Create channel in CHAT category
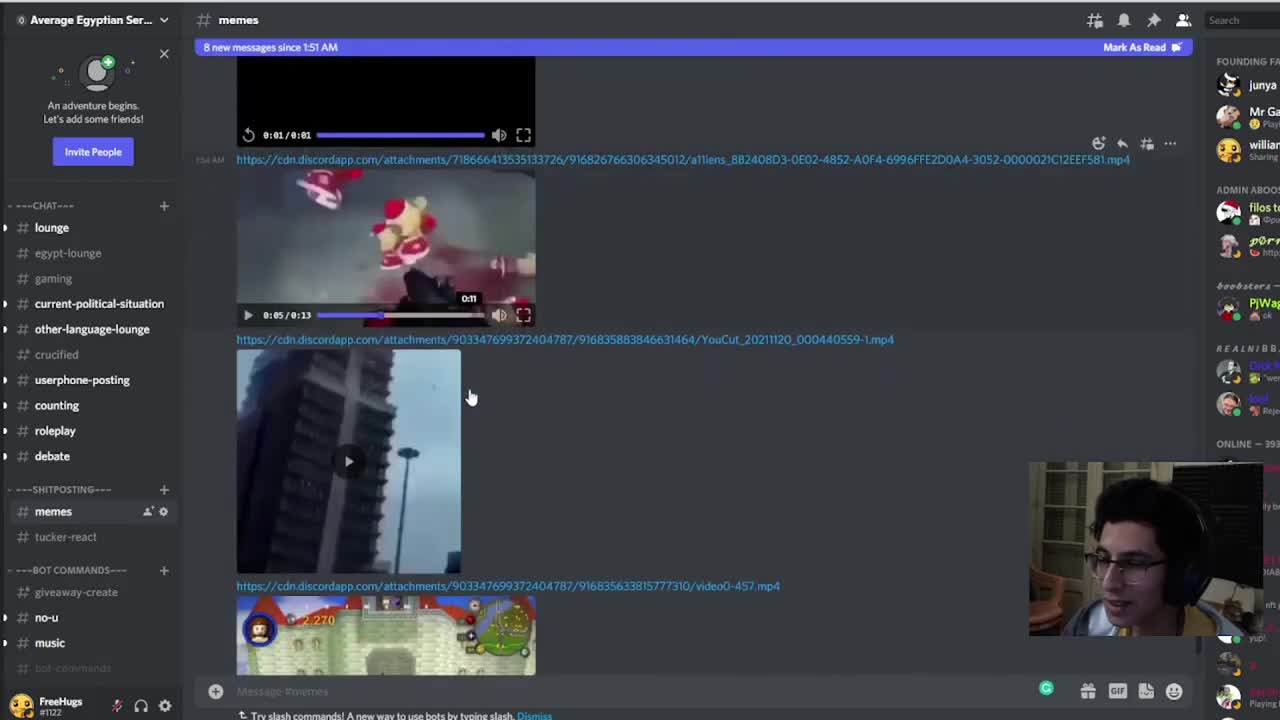 point(164,206)
